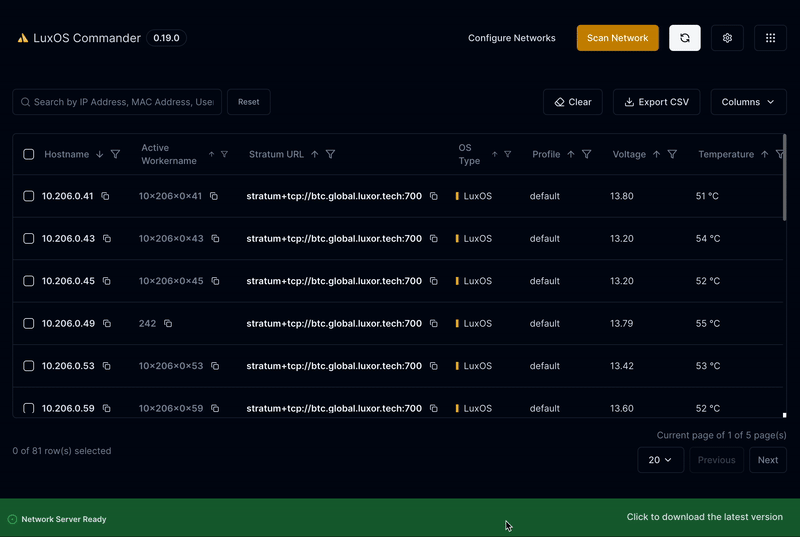Click the 55 °C temperature value
Screen dimensions: 800x537
[708, 323]
